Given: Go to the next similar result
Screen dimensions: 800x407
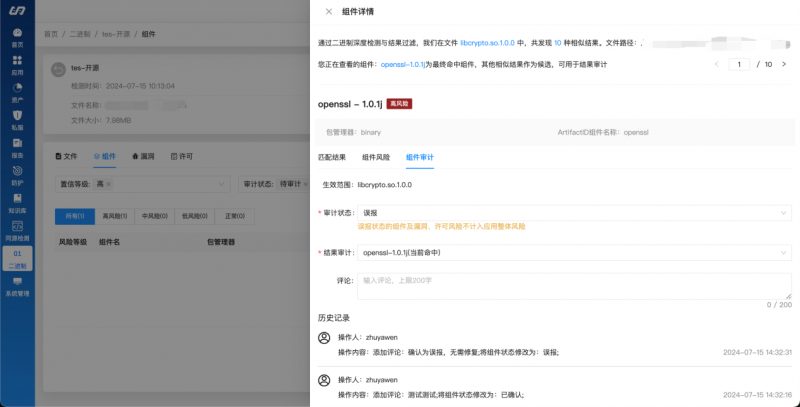Looking at the screenshot, I should click(x=784, y=64).
